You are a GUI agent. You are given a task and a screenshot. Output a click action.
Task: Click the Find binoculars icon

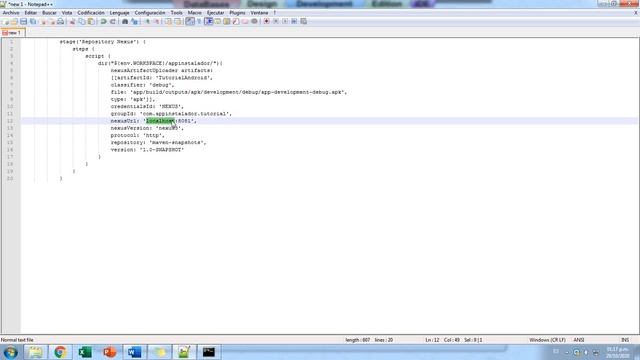(x=125, y=21)
